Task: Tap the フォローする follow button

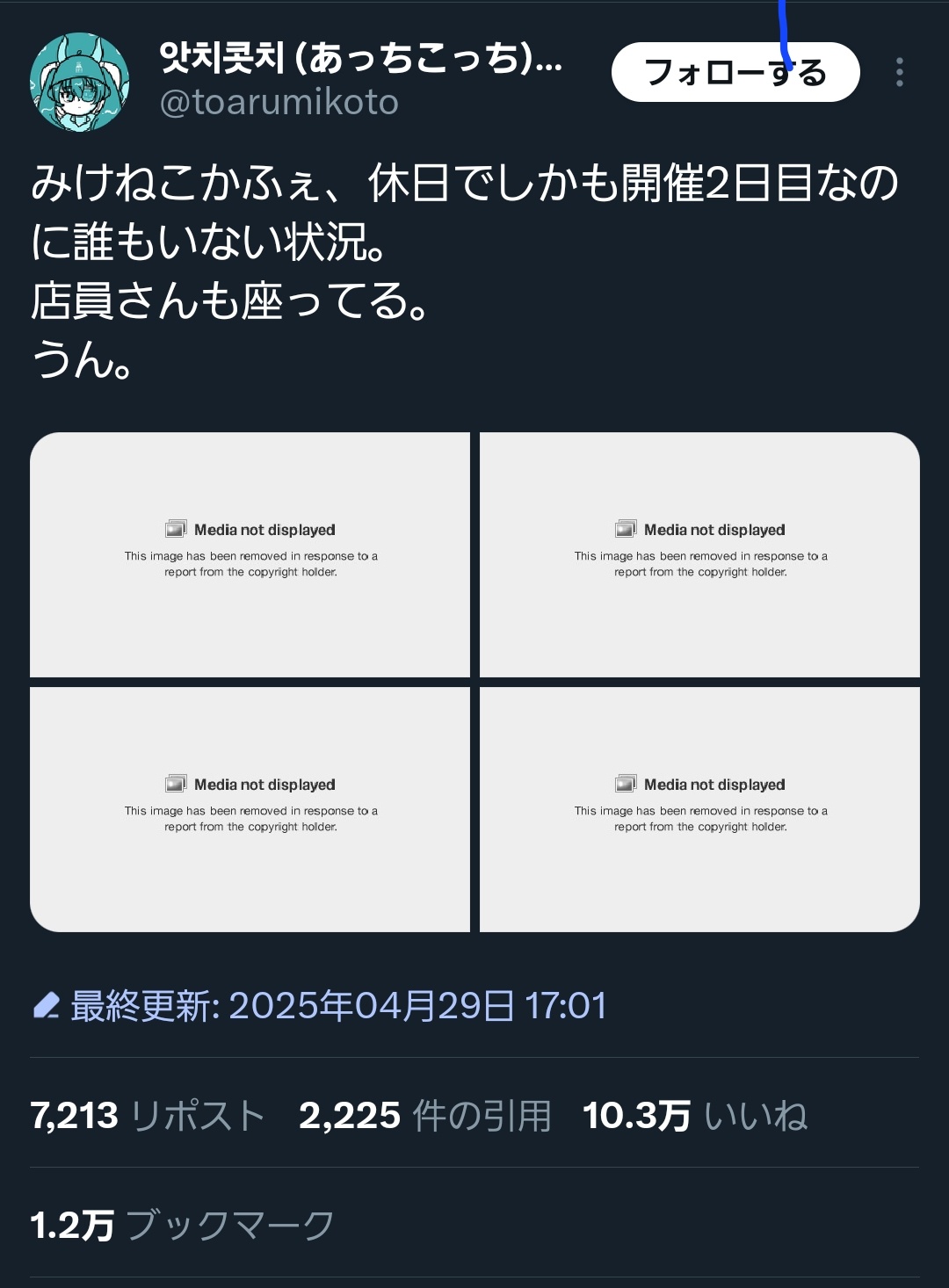Action: point(735,72)
